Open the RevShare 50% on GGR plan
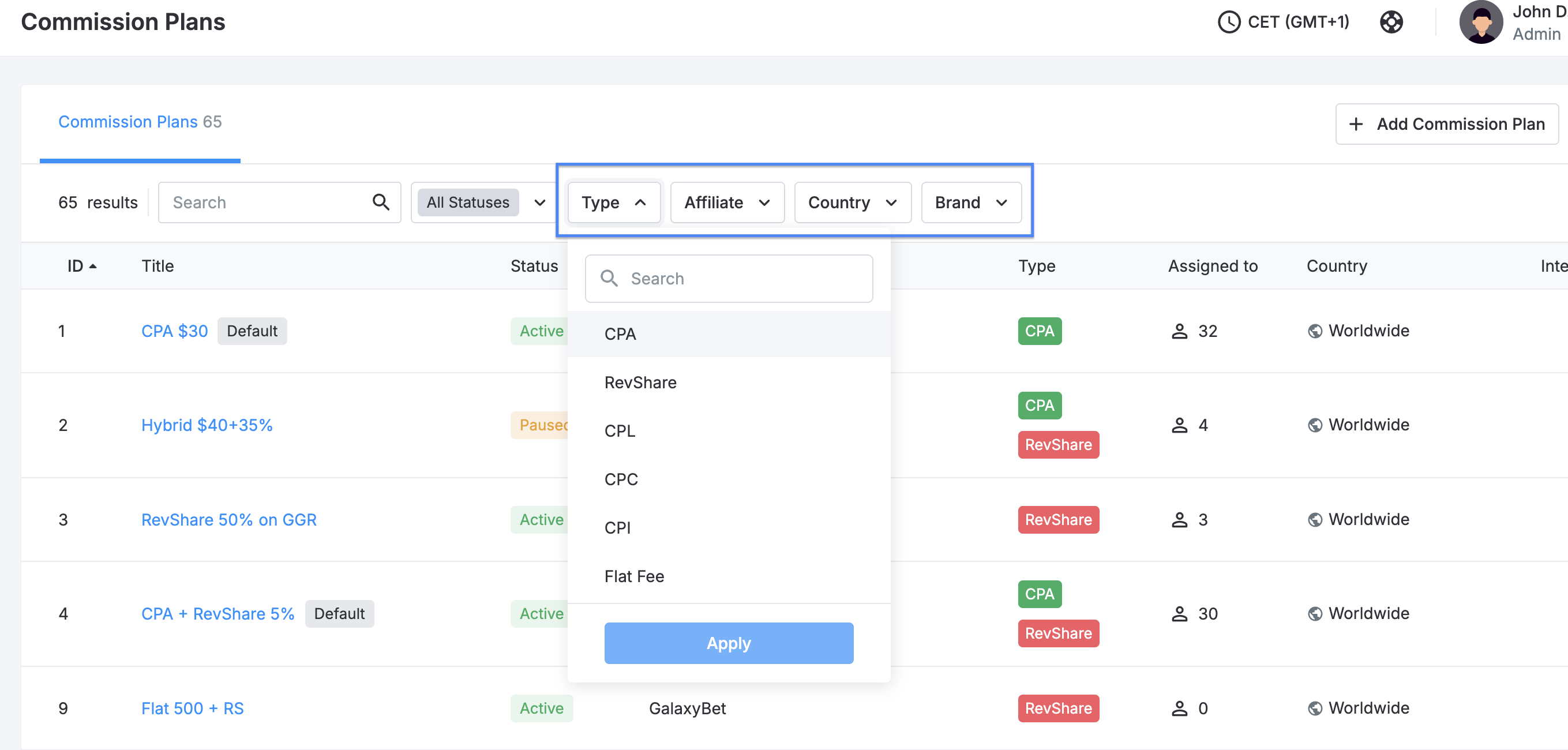Screen dimensions: 1568x750 point(229,519)
